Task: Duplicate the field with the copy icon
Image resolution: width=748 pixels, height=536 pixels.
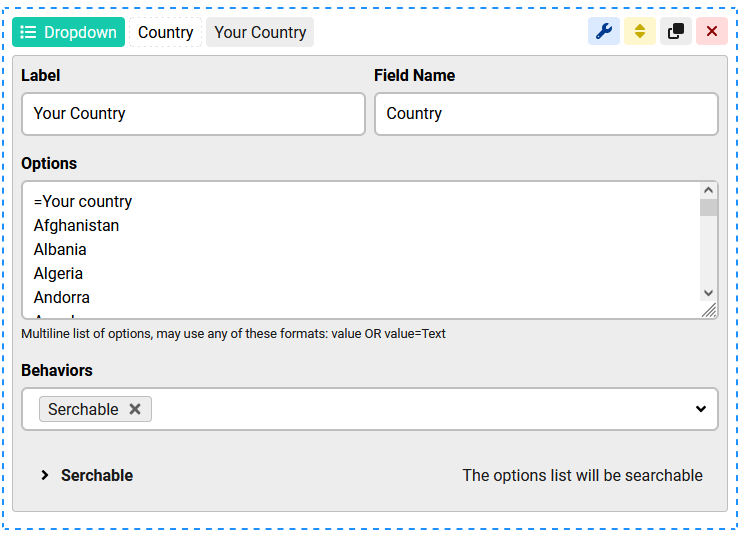Action: (676, 31)
